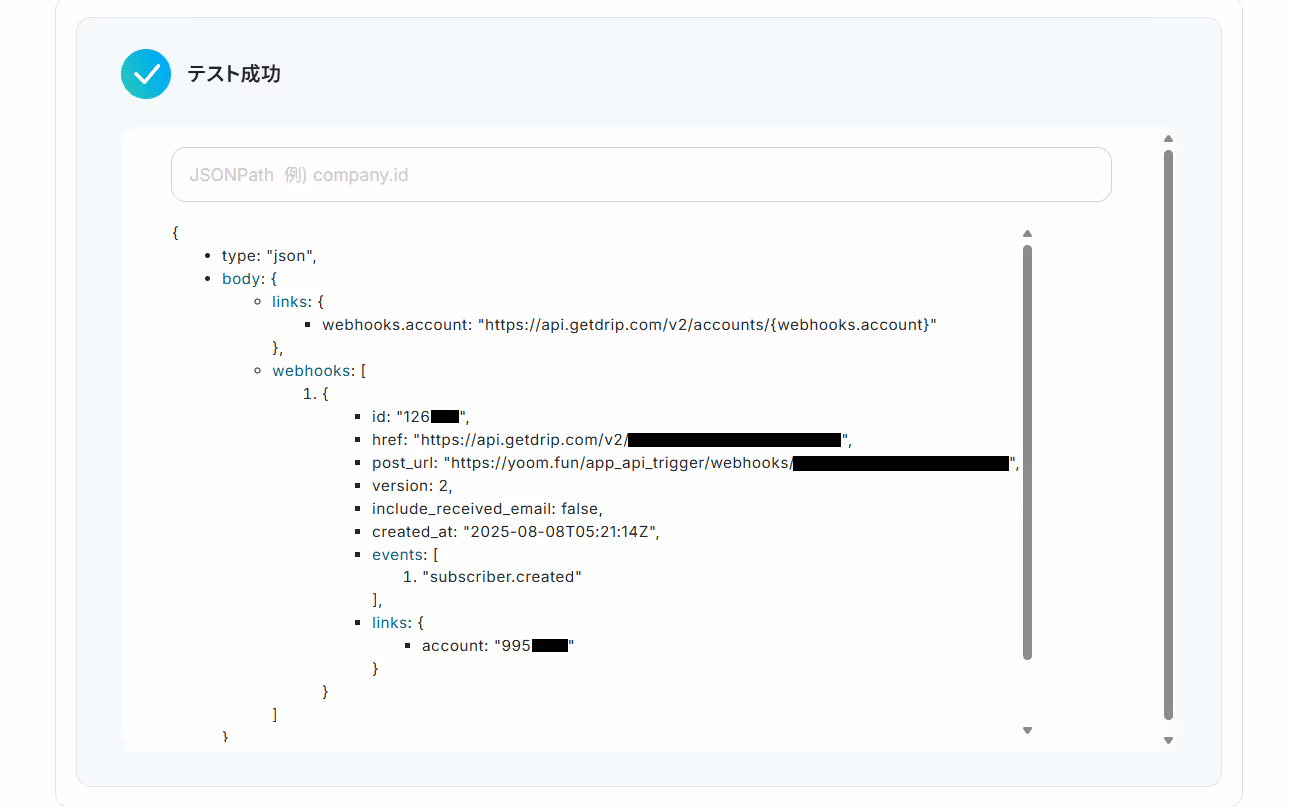The image size is (1289, 807).
Task: Click the テスト成功 heading text
Action: pos(233,74)
